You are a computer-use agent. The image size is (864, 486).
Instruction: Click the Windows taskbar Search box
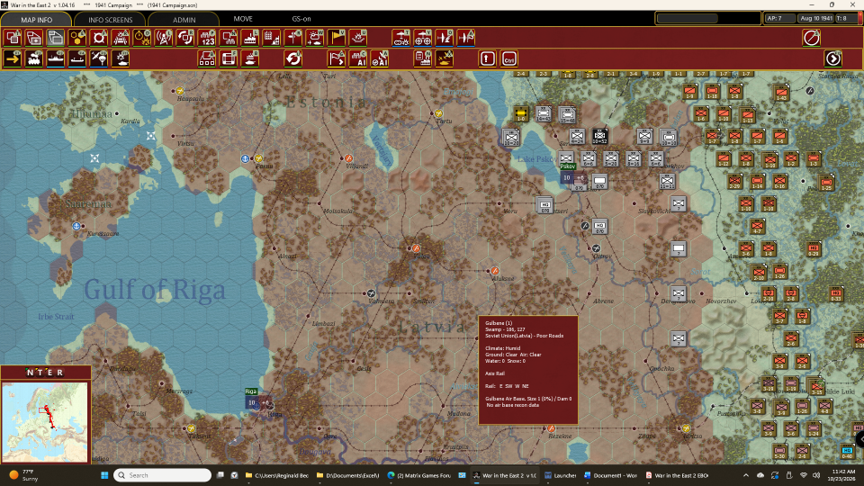click(163, 475)
